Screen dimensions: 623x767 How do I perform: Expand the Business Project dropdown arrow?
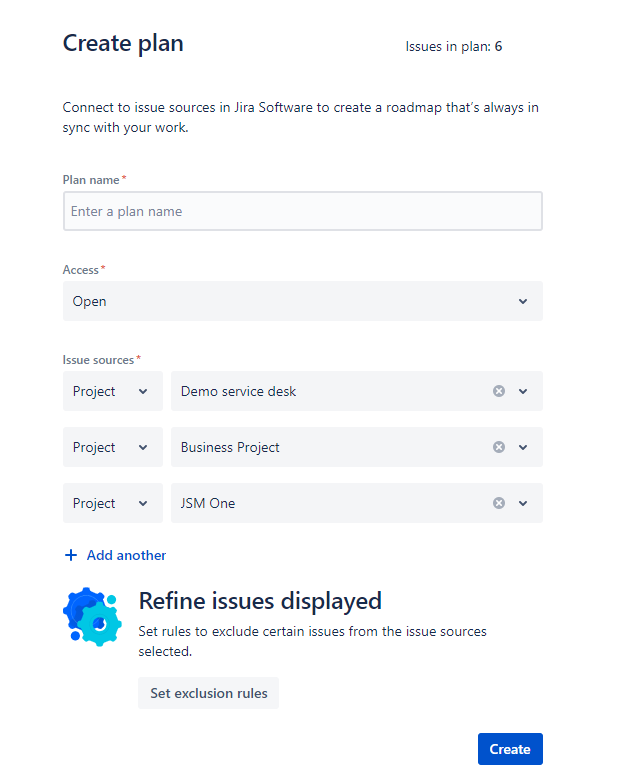523,447
